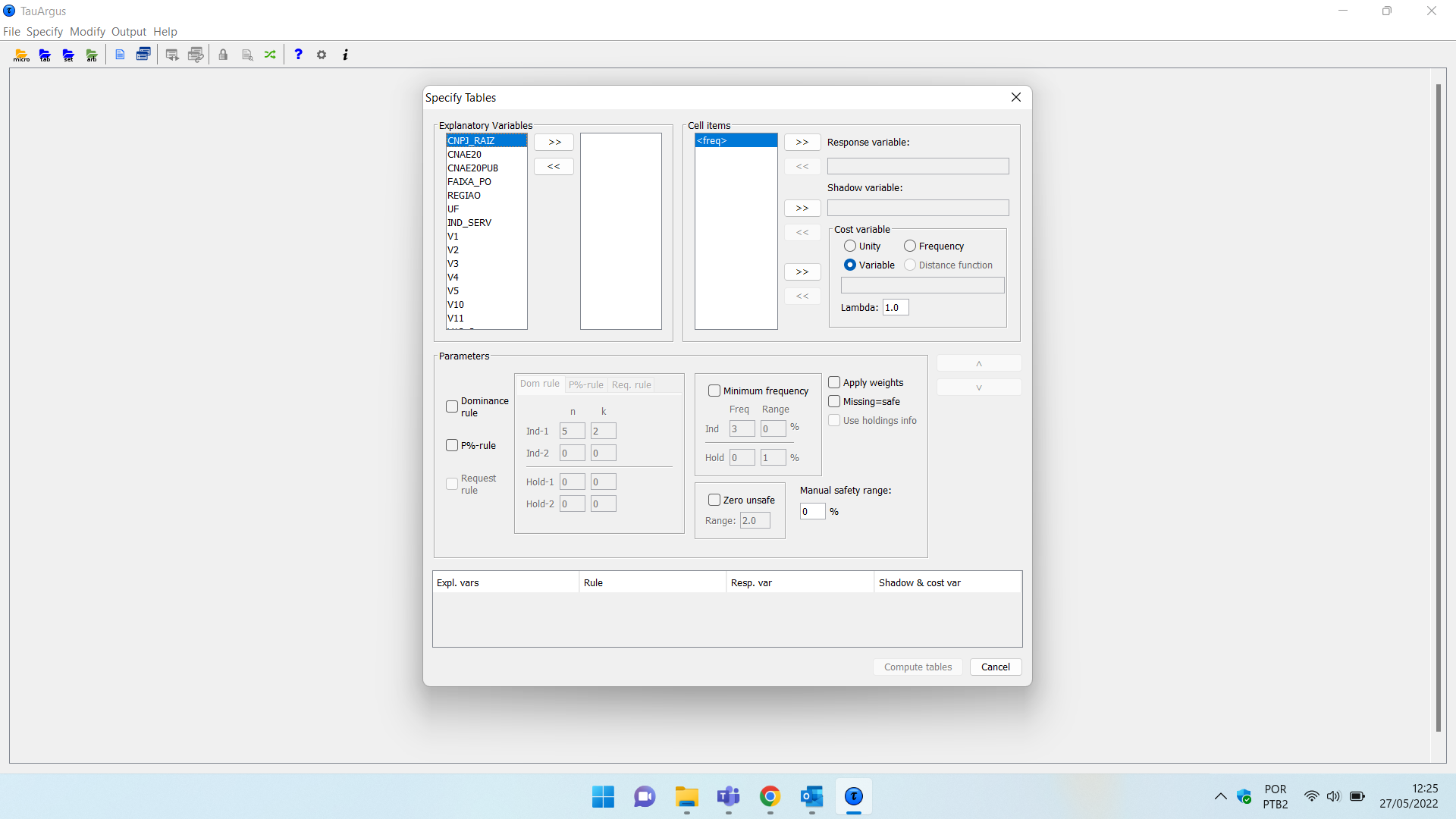
Task: Click the open table 'set' folder icon
Action: (x=68, y=55)
